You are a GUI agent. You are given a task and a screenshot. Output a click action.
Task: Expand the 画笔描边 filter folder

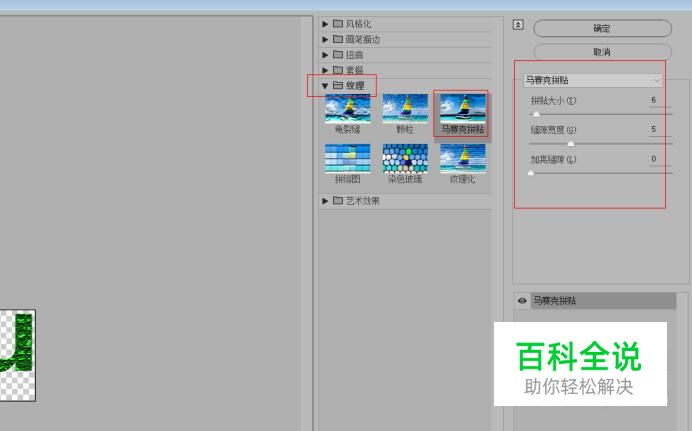point(325,39)
